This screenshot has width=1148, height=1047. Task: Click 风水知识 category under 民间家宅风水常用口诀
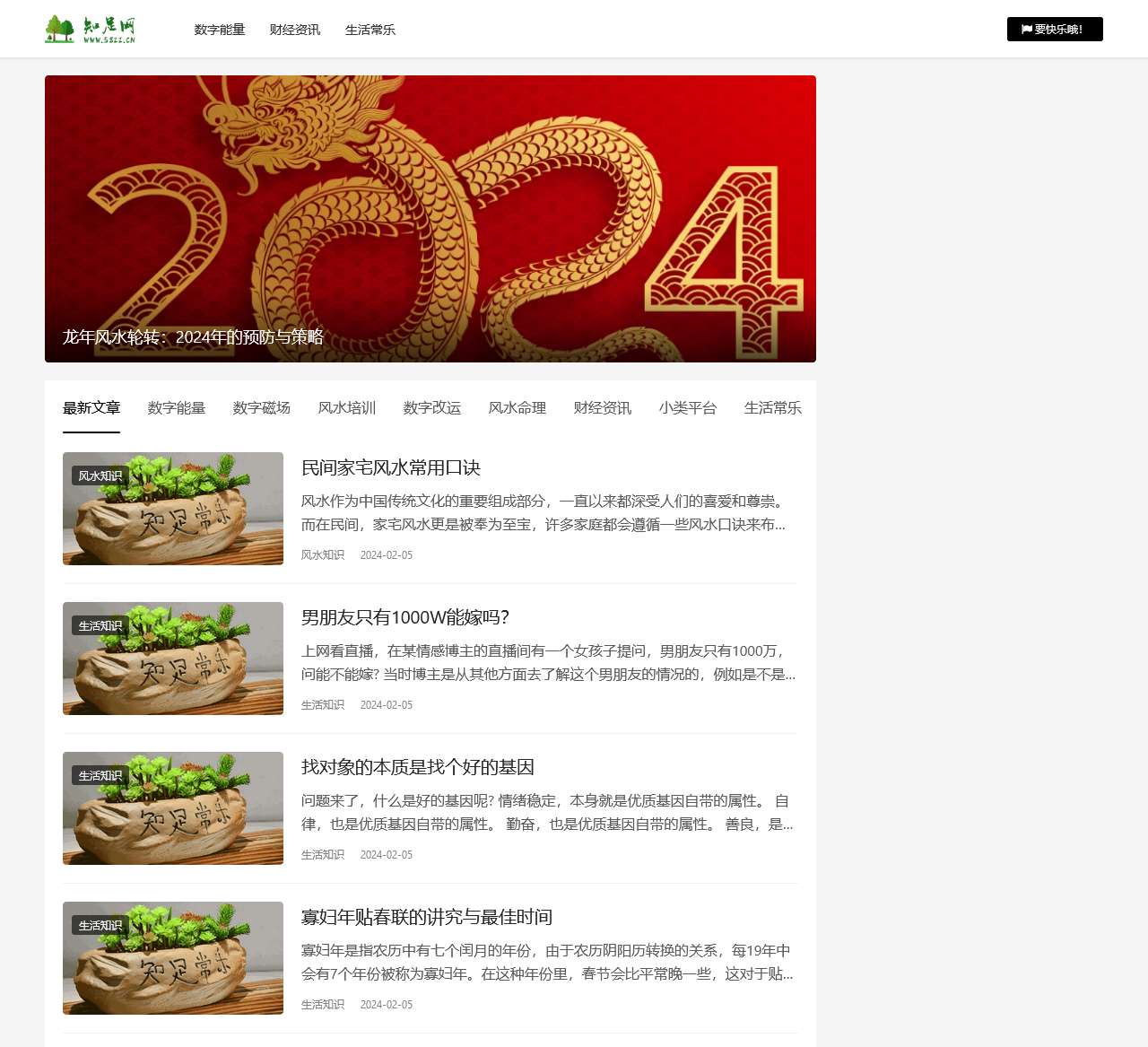click(x=323, y=555)
